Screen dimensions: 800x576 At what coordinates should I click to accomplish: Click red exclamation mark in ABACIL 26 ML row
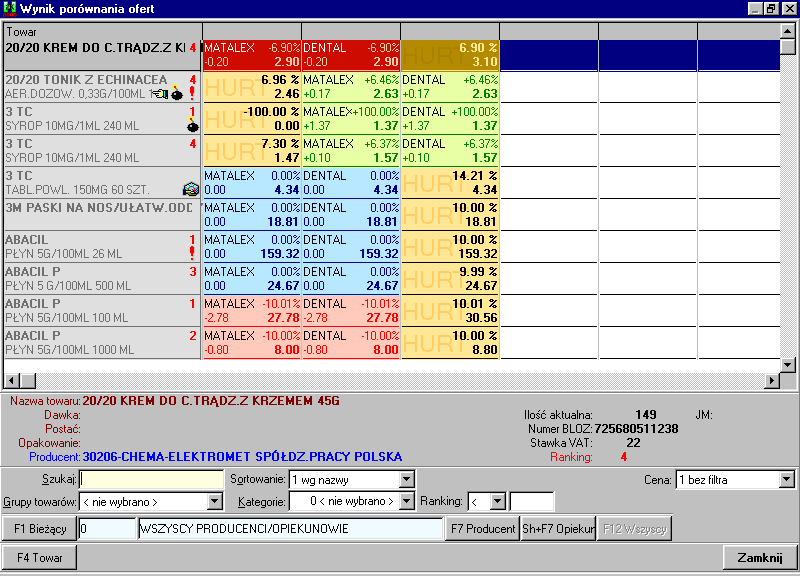coord(192,254)
